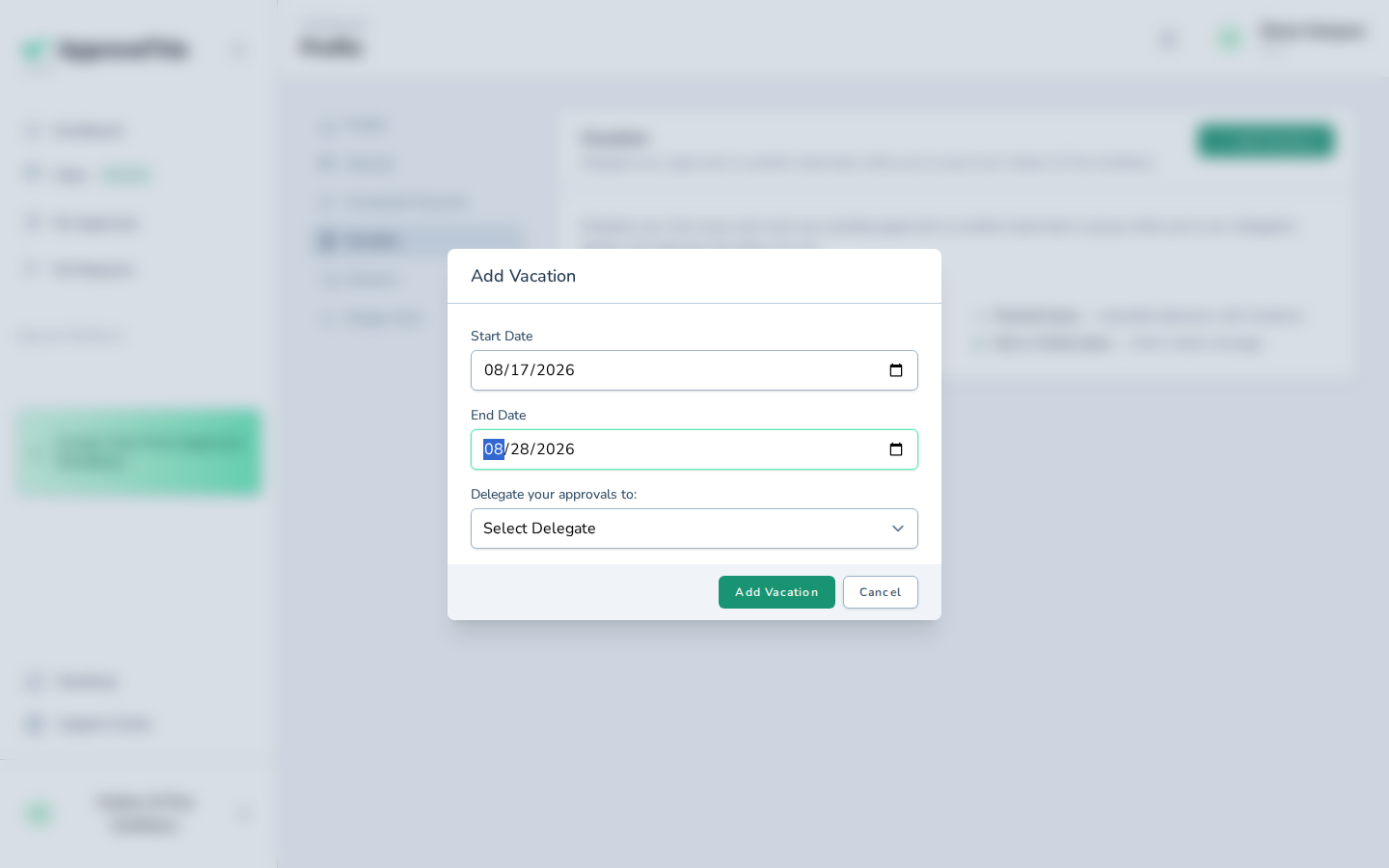Click the End Date label text
Viewport: 1389px width, 868px height.
pos(499,415)
